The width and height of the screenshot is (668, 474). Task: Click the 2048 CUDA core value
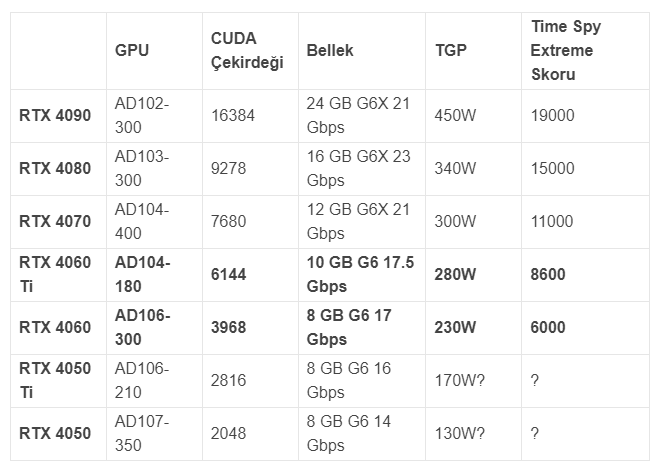(x=229, y=433)
